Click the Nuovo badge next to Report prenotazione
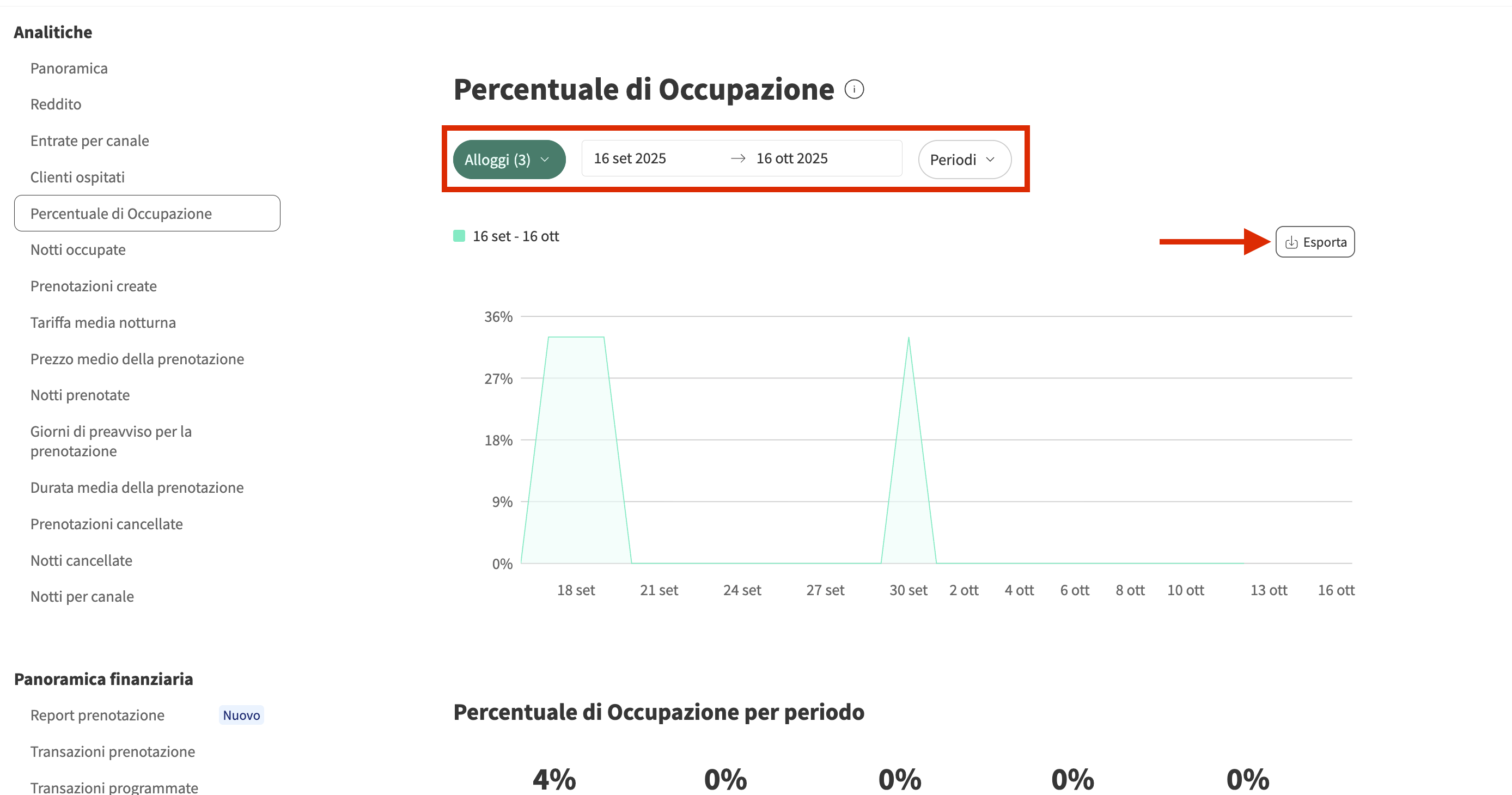This screenshot has height=795, width=1512. (241, 714)
